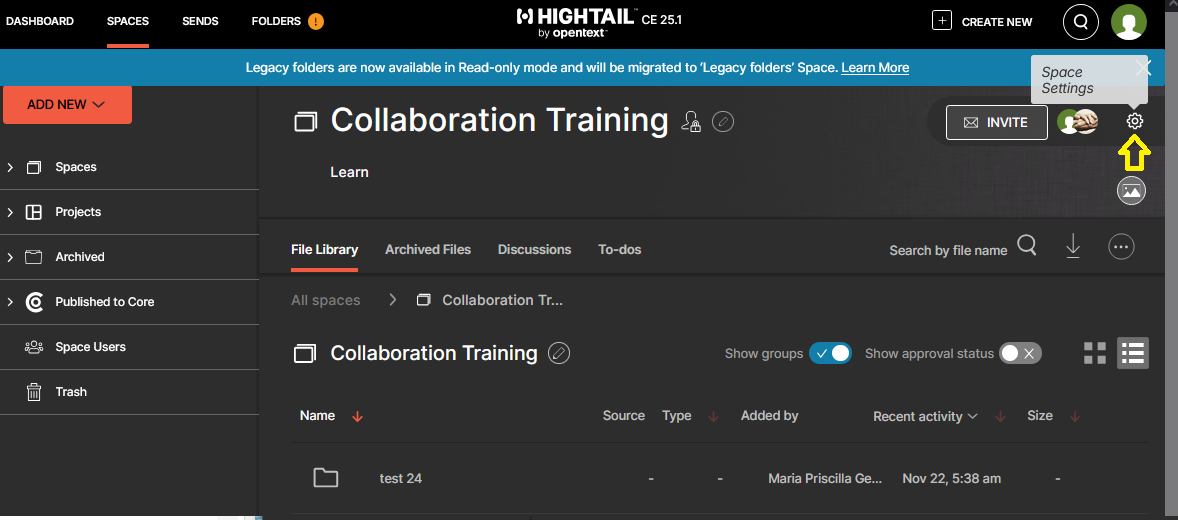Open the ADD NEW dropdown
The image size is (1178, 520).
pyautogui.click(x=67, y=104)
